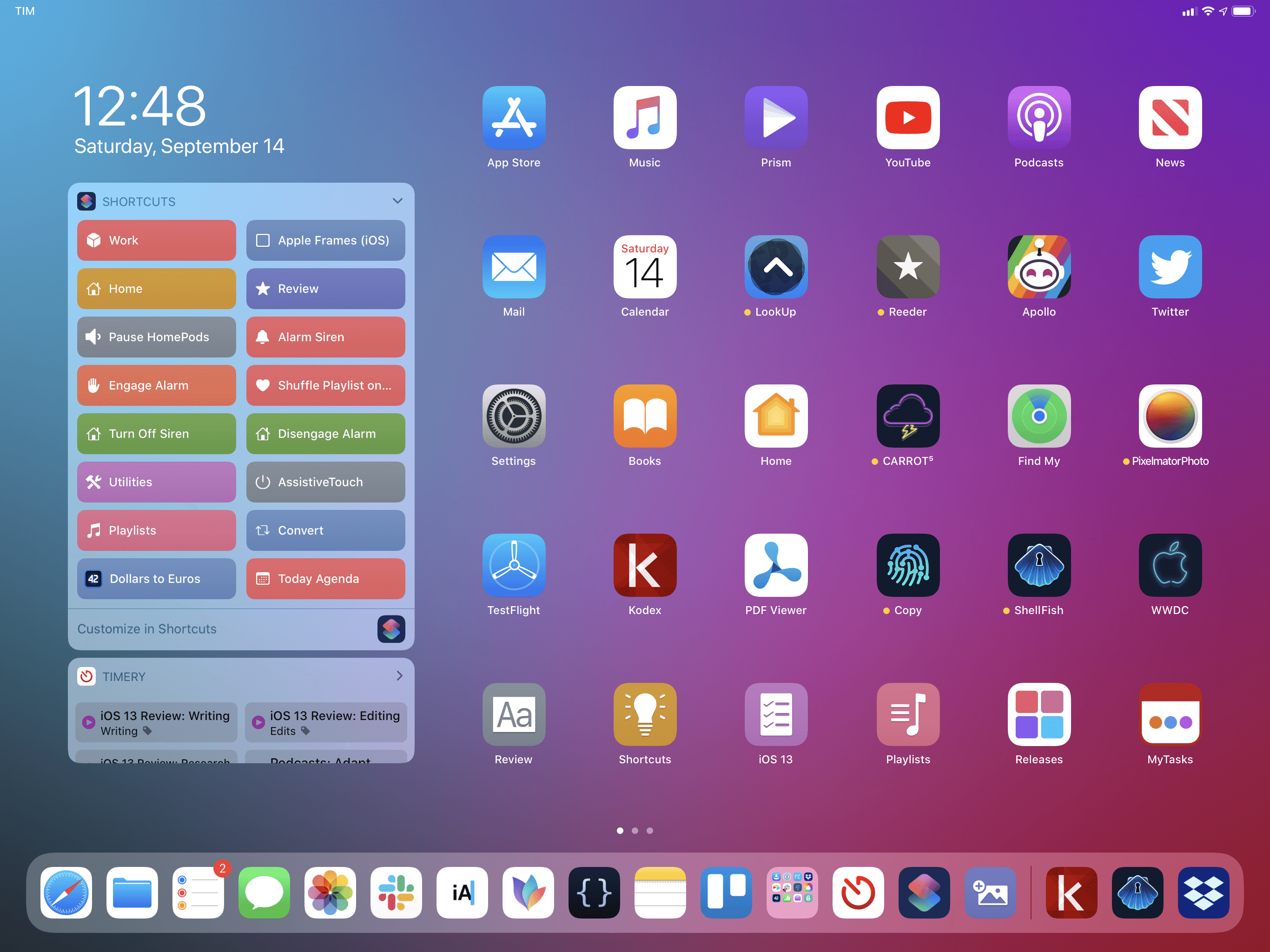Open ShellFish app on the home screen
This screenshot has height=952, width=1270.
[x=1038, y=566]
